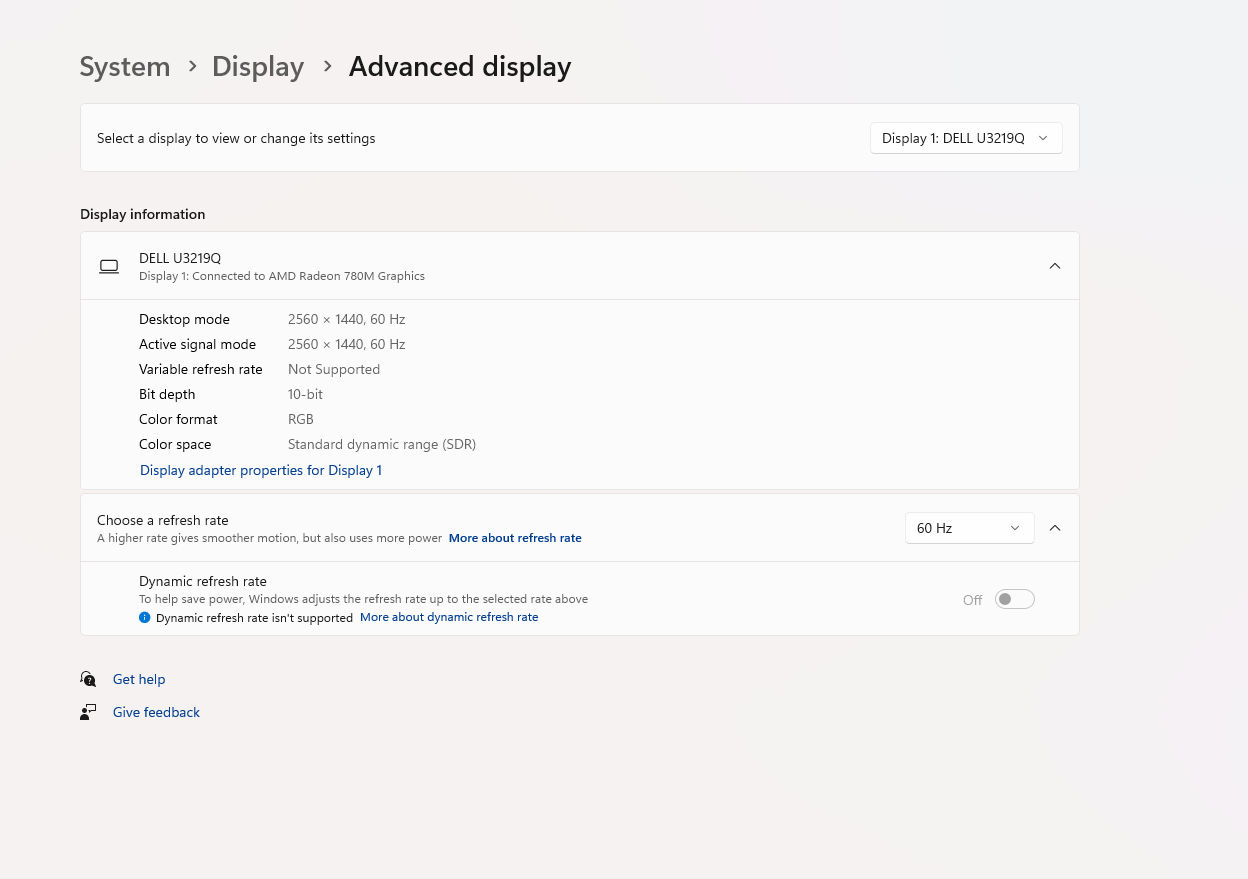The image size is (1248, 879).
Task: Navigate to Display in the breadcrumb
Action: [x=258, y=67]
